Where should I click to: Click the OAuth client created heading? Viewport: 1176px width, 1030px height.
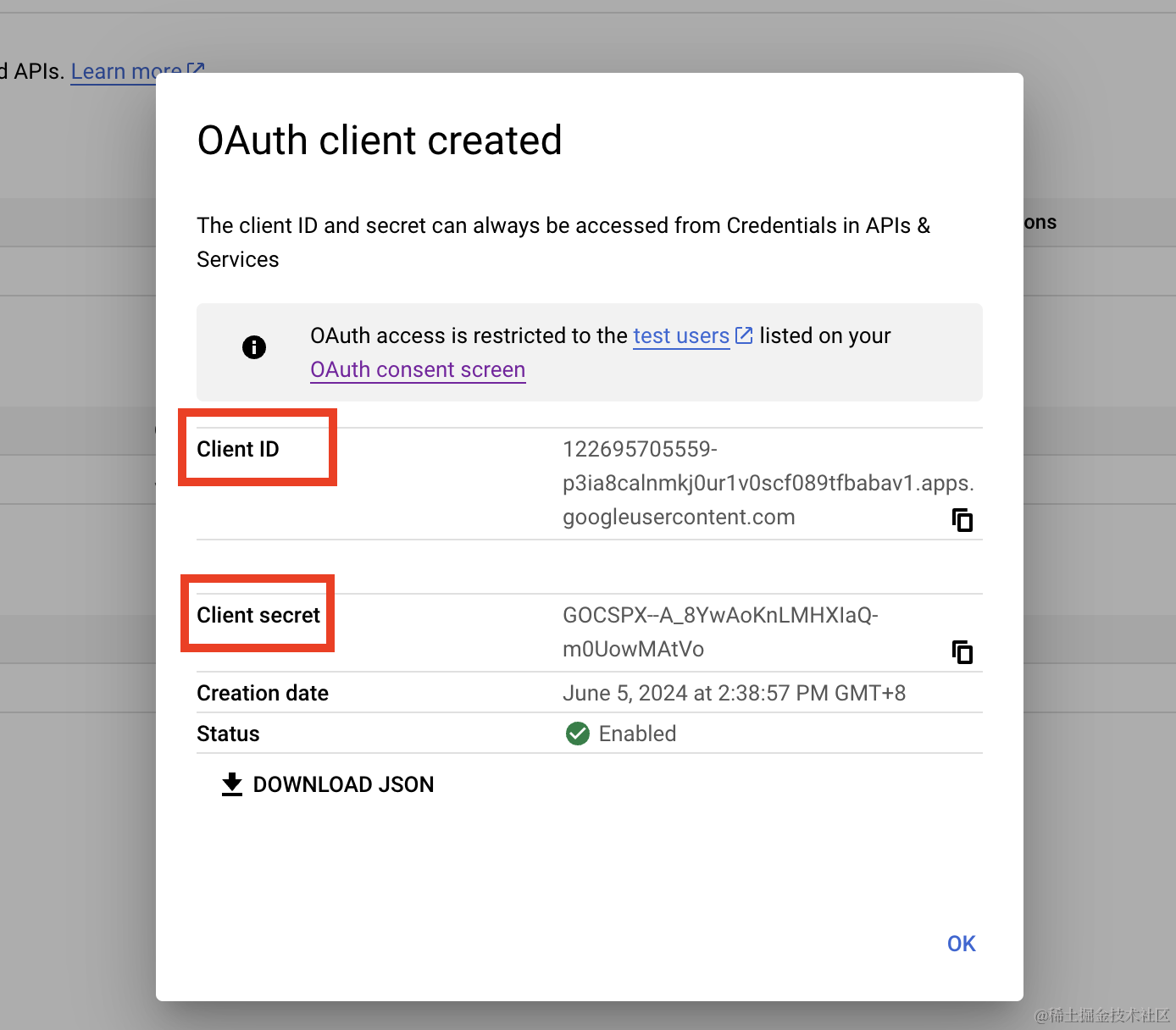tap(380, 141)
